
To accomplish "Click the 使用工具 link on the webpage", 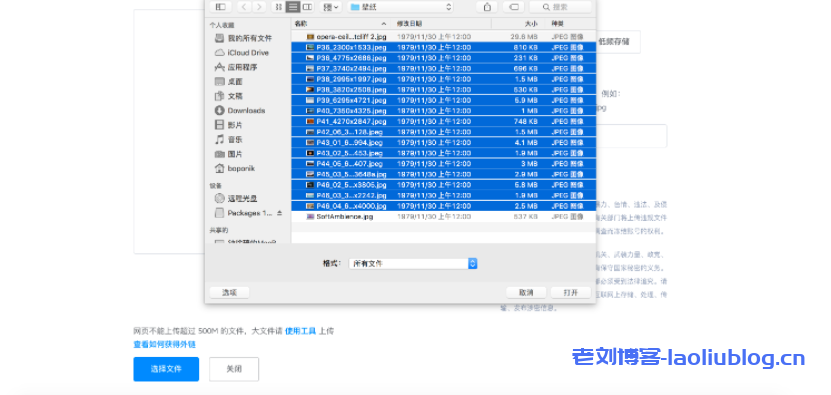I will 300,331.
